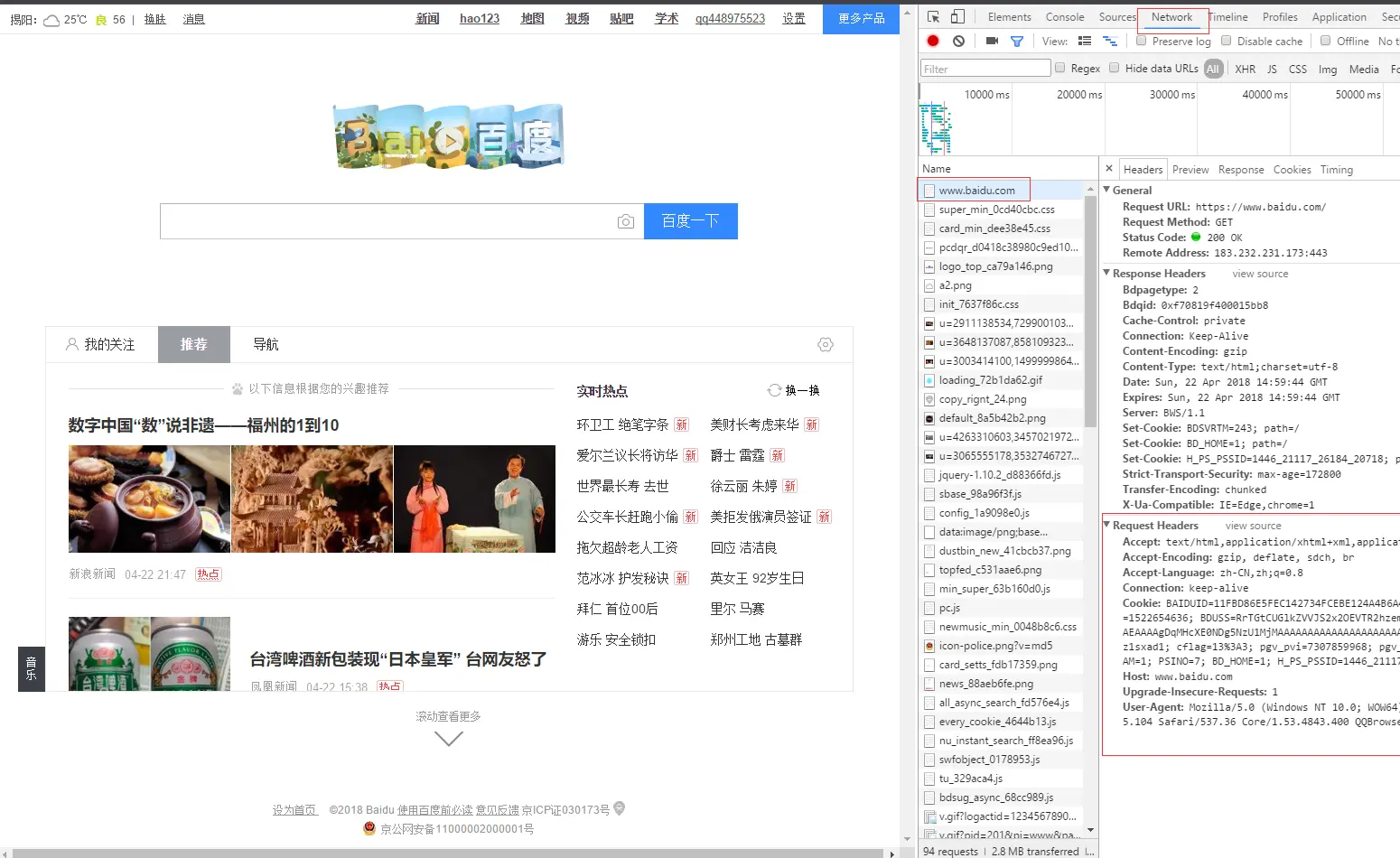Open the Sources tab
The height and width of the screenshot is (858, 1400).
(1117, 17)
